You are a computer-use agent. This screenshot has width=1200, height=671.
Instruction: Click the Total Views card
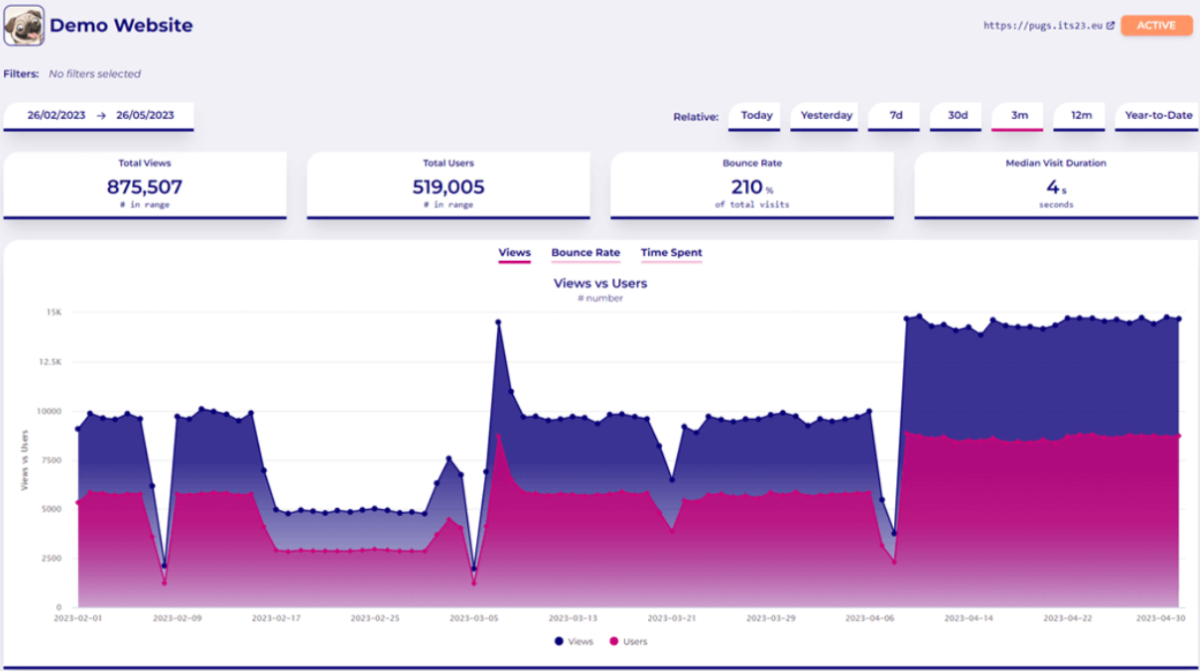144,185
